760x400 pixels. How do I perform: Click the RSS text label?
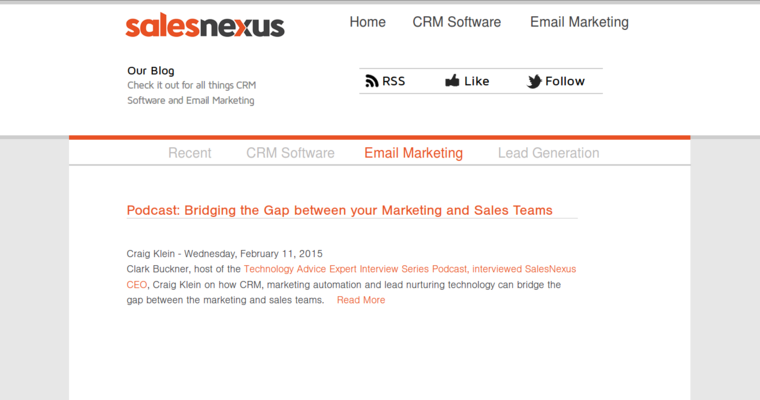(394, 81)
